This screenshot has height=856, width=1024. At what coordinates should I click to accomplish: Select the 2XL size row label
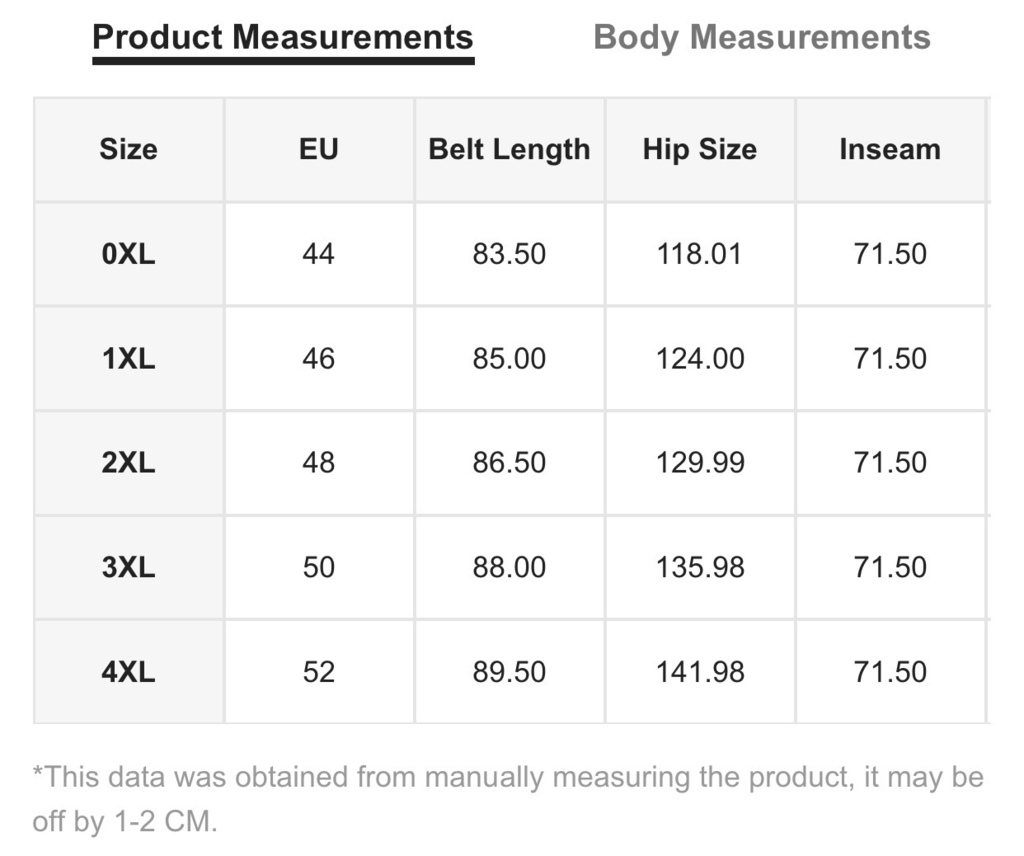[129, 462]
